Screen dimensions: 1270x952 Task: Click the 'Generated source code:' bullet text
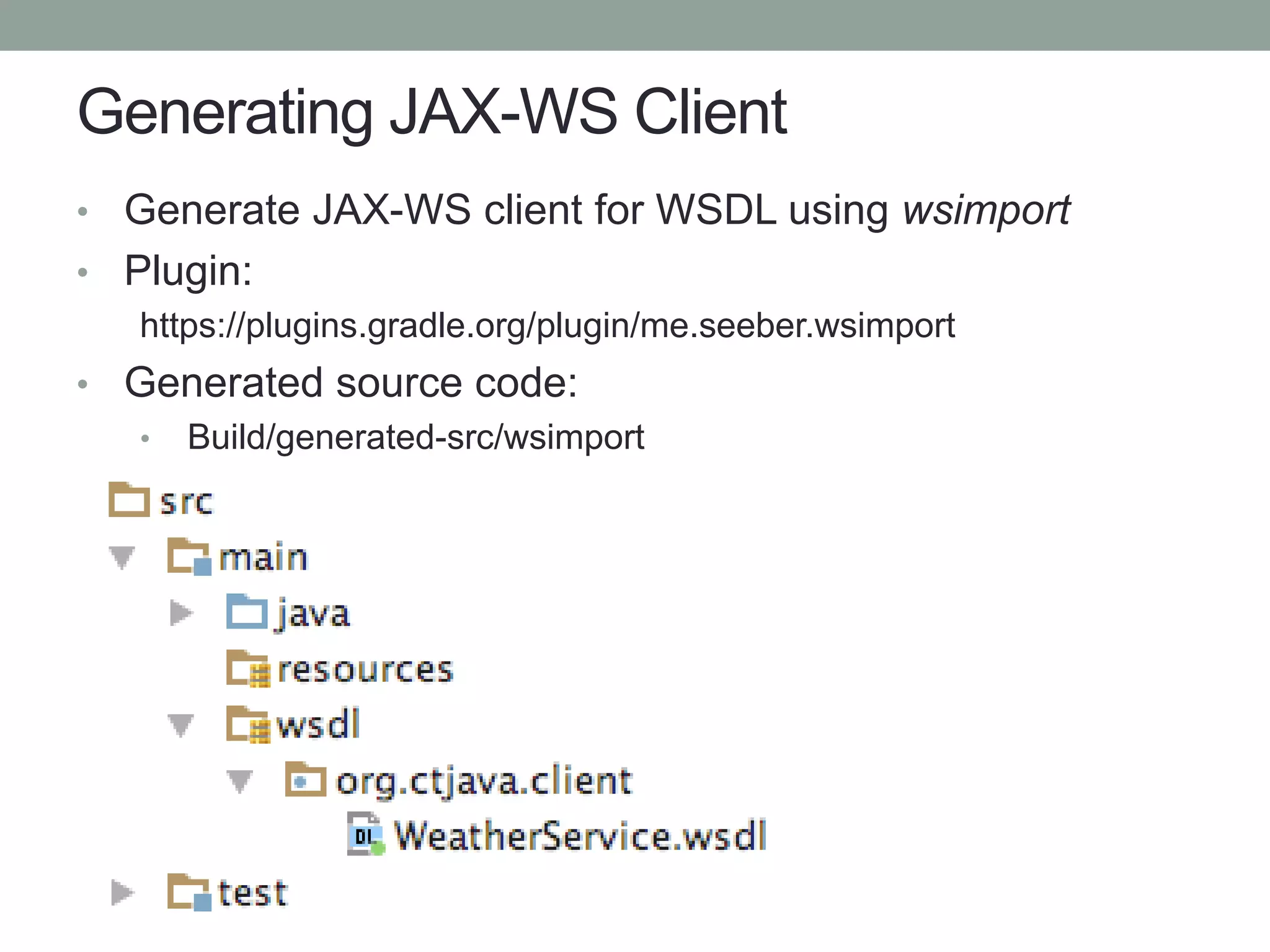[351, 382]
